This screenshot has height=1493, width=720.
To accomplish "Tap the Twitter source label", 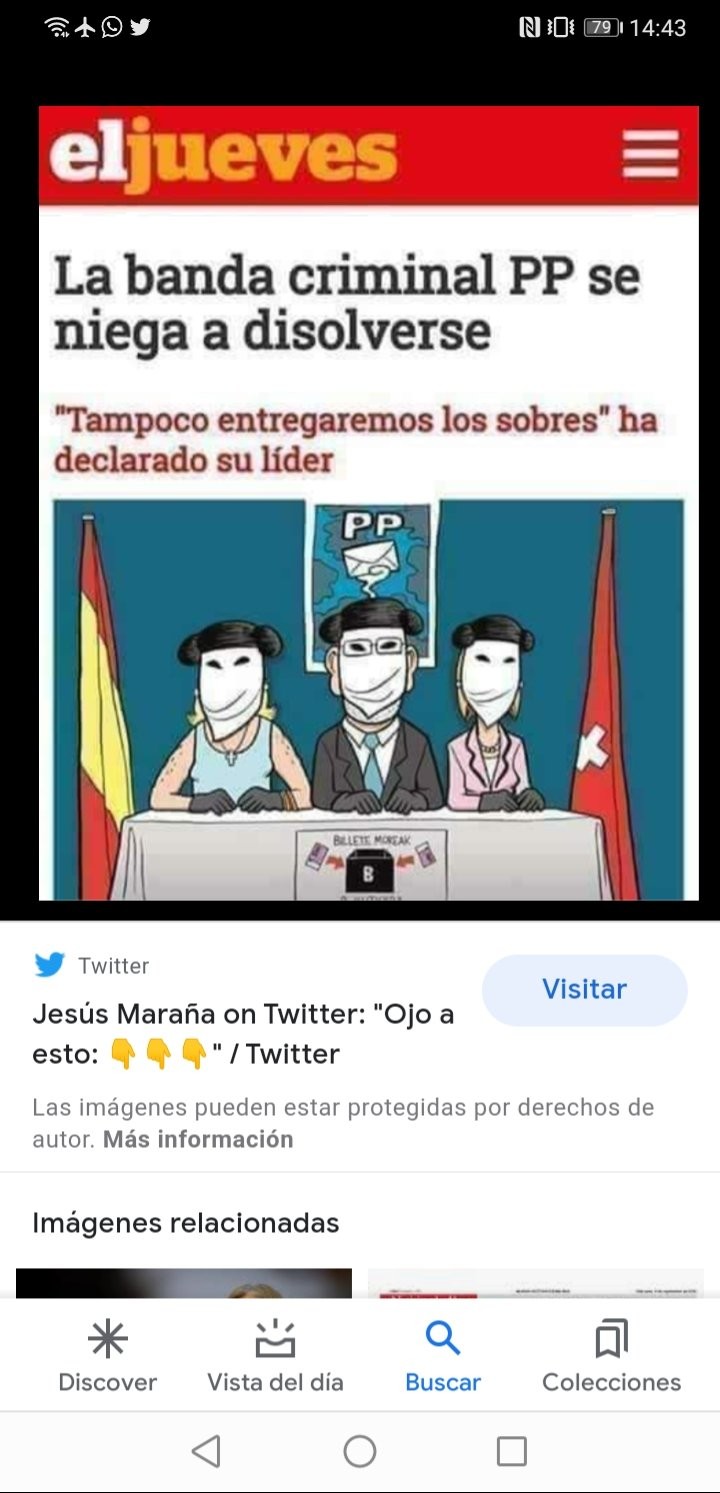I will (114, 965).
